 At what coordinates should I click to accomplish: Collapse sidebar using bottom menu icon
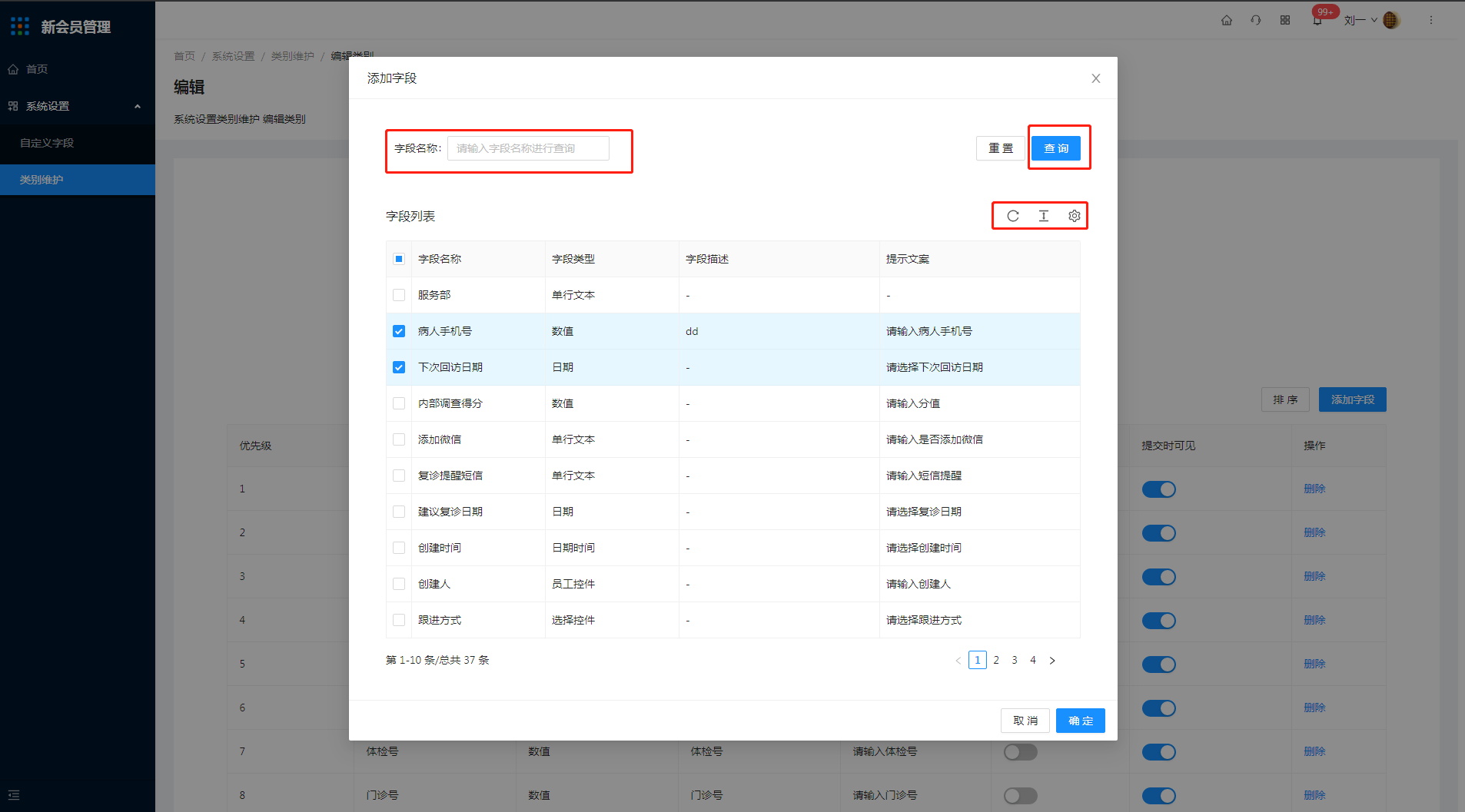coord(14,795)
